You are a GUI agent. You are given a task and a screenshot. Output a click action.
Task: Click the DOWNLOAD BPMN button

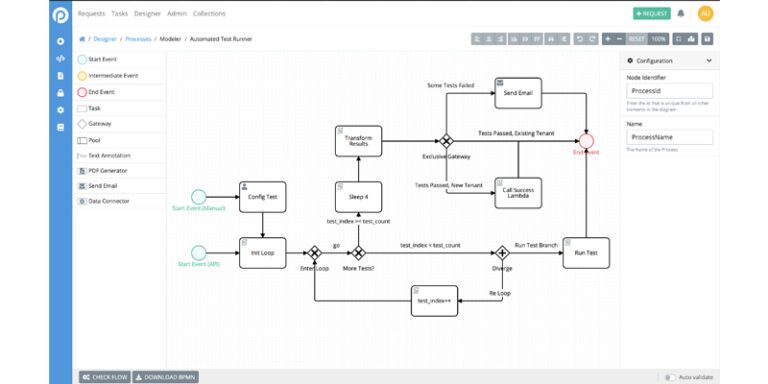tap(166, 377)
